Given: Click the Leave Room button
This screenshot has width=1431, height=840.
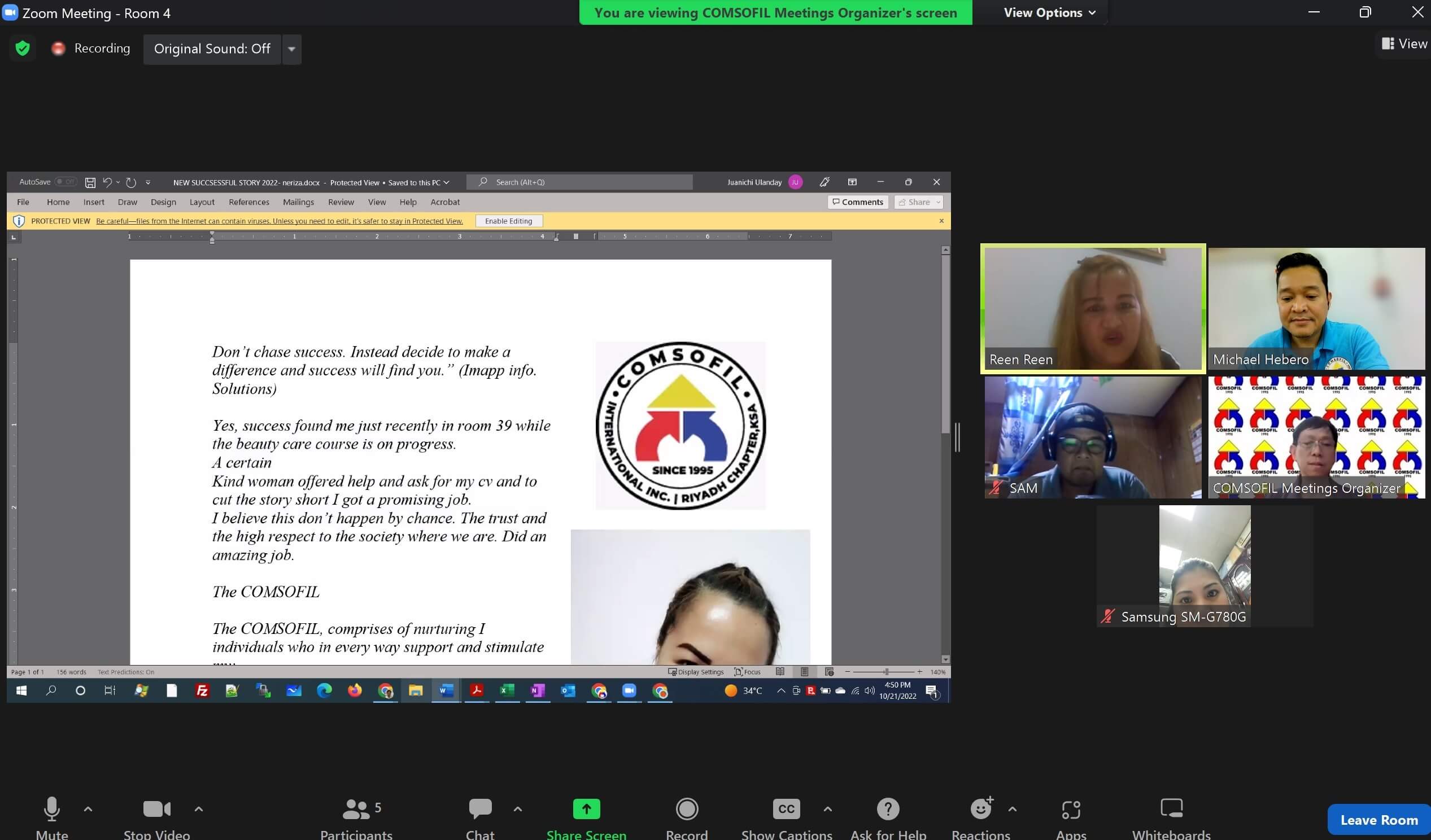Looking at the screenshot, I should coord(1378,820).
